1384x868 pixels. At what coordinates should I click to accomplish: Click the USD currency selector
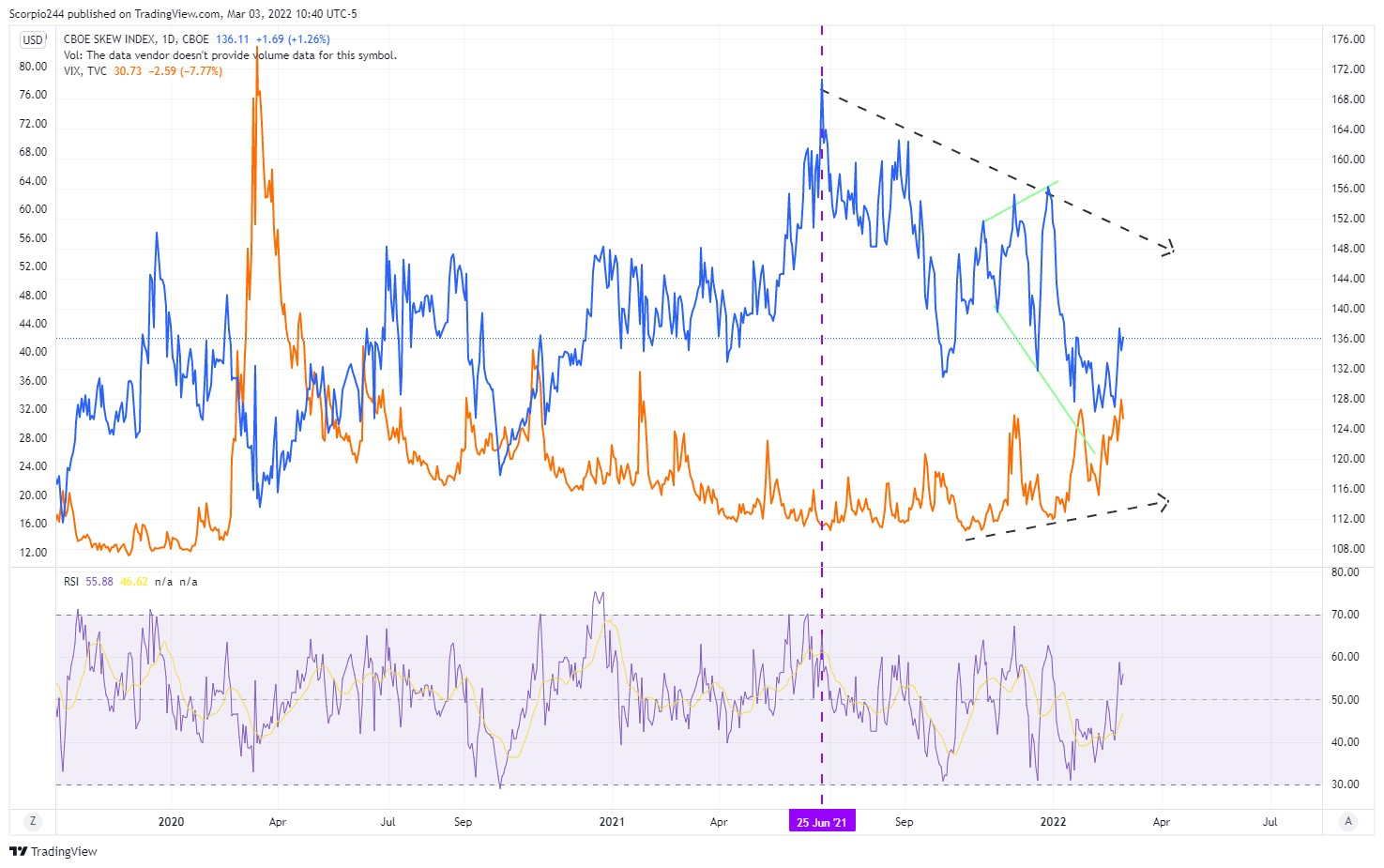[33, 39]
